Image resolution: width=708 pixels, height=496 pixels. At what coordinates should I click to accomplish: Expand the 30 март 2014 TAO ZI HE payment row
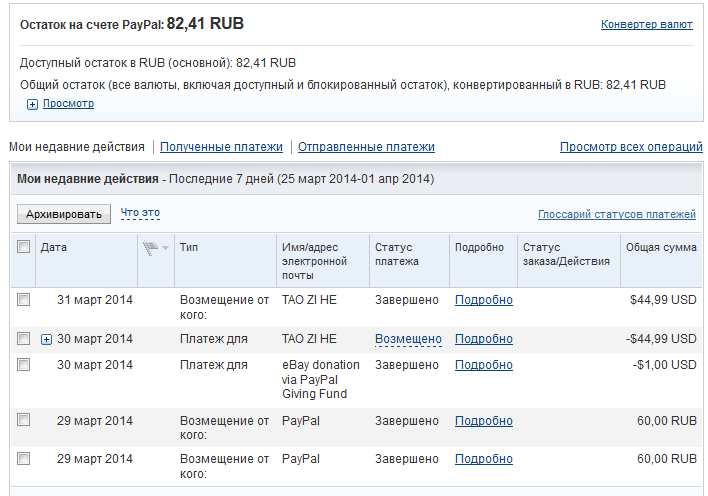[x=46, y=339]
